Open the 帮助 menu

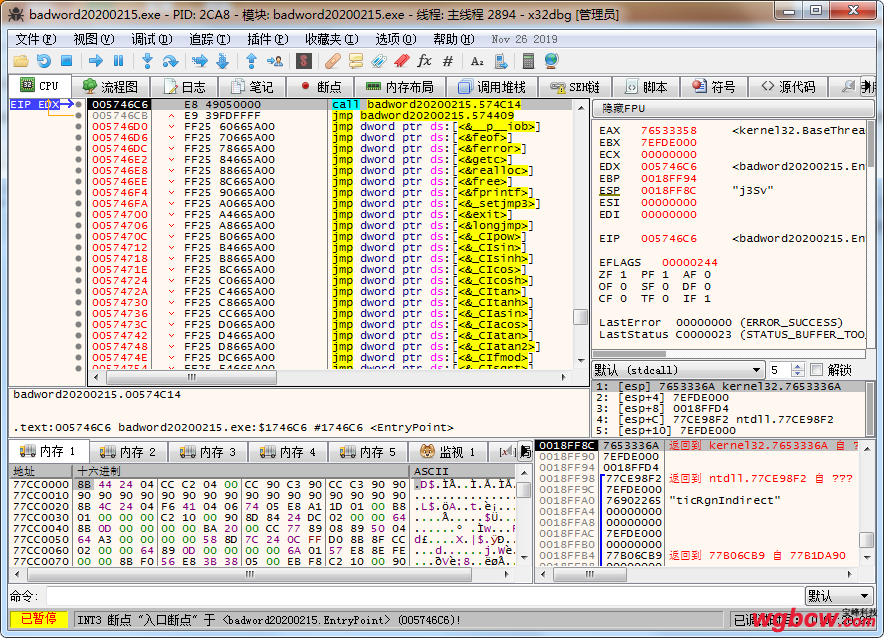pos(453,39)
